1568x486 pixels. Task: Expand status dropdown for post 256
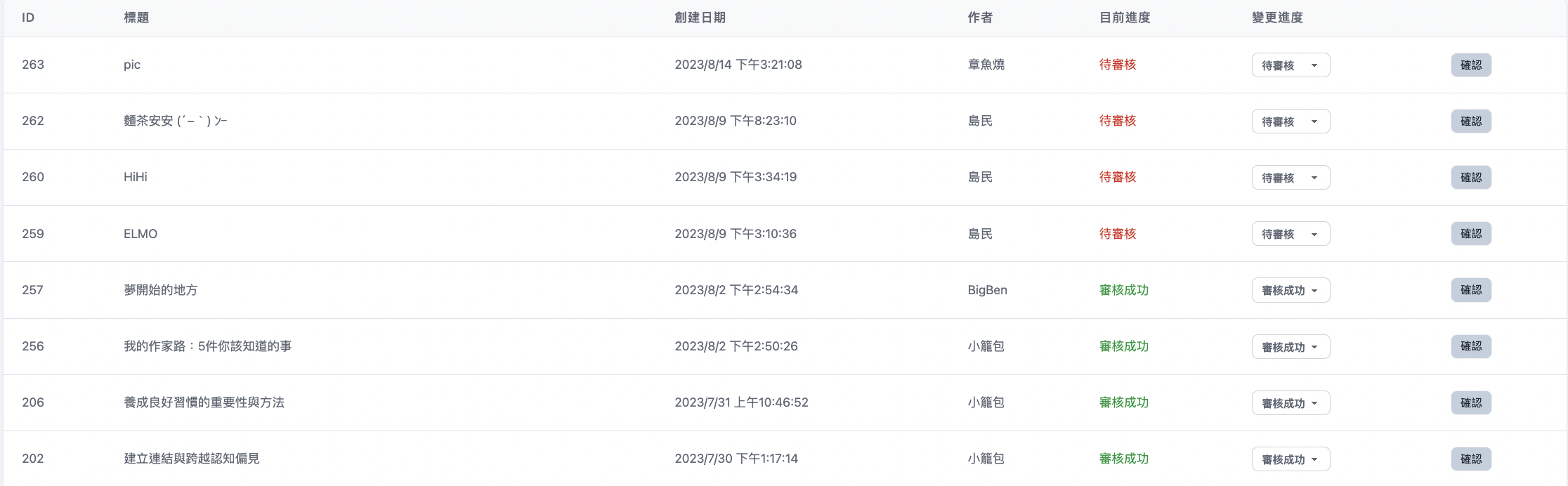[x=1291, y=347]
